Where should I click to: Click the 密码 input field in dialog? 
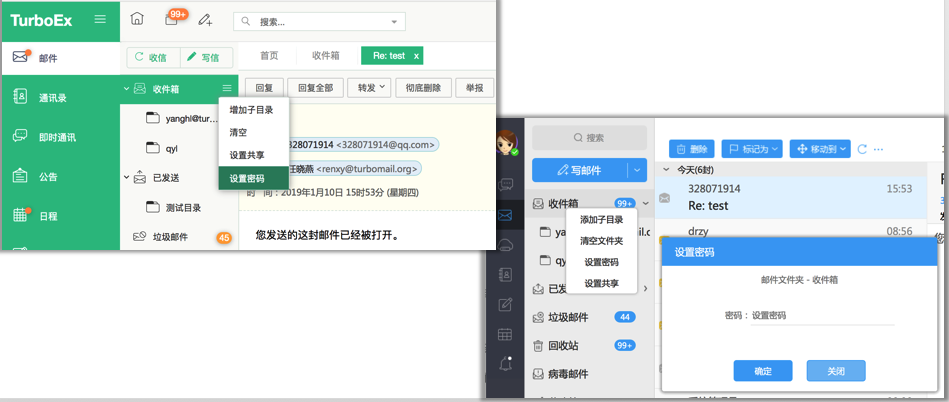tap(820, 315)
